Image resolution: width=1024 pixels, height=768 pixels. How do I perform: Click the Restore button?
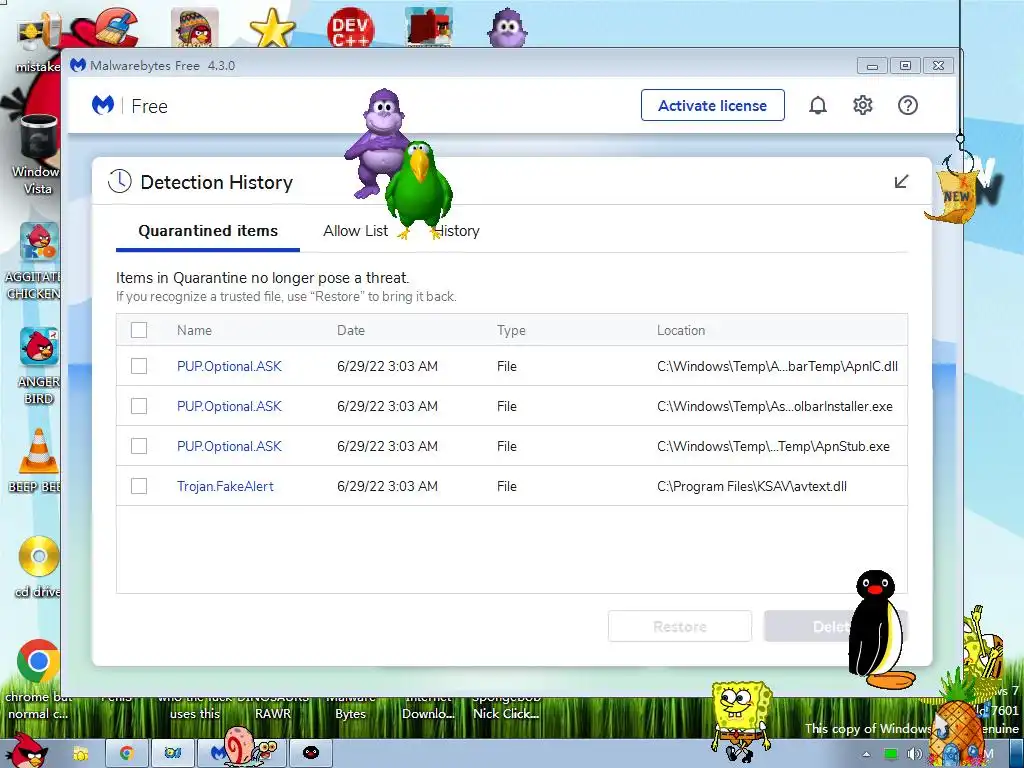(x=680, y=626)
